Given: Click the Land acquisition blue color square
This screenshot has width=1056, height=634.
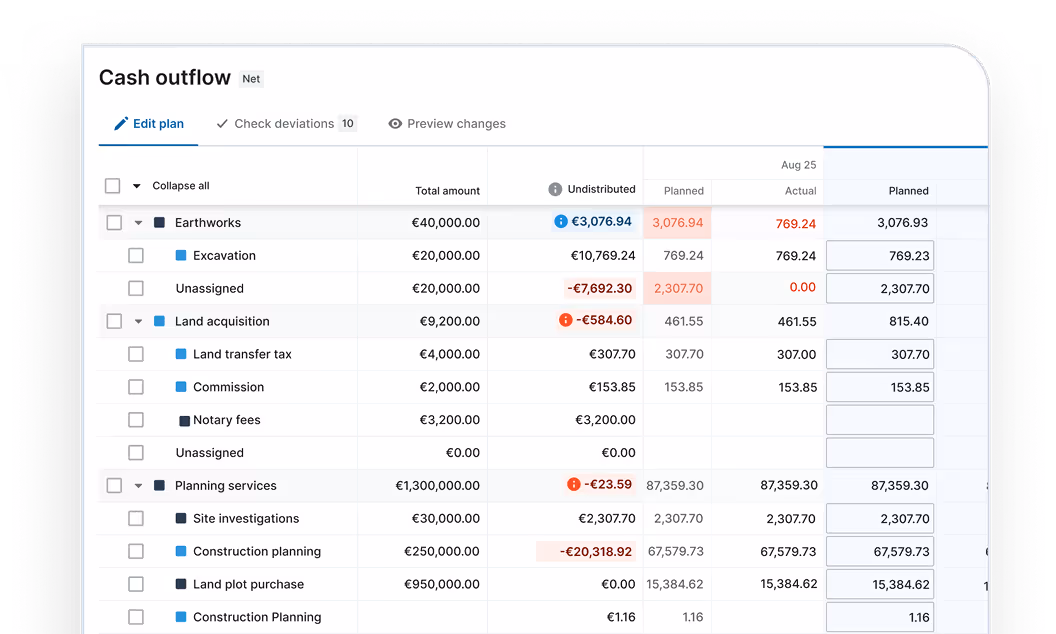Looking at the screenshot, I should pos(160,321).
